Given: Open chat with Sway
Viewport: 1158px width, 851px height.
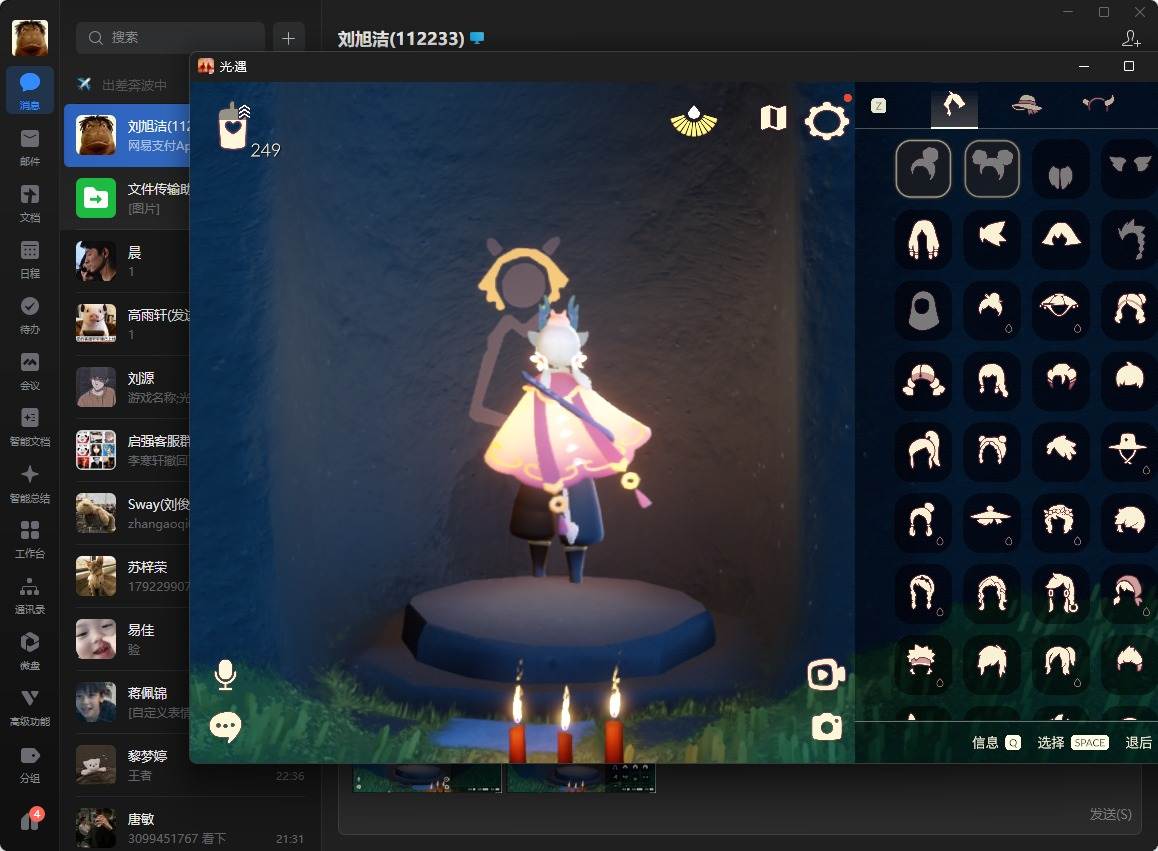Looking at the screenshot, I should tap(127, 513).
